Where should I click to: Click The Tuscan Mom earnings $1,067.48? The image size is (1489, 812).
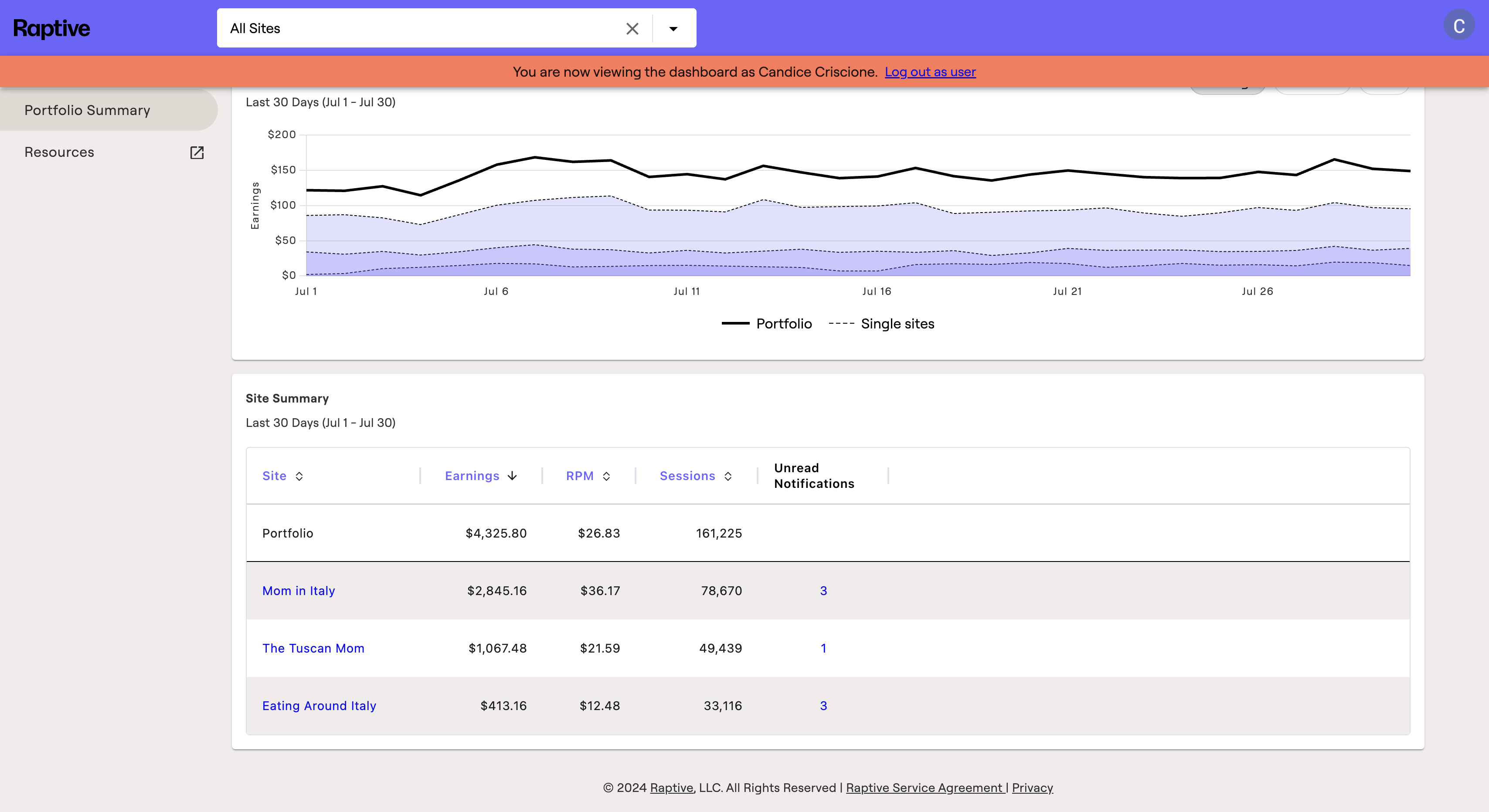(x=497, y=648)
